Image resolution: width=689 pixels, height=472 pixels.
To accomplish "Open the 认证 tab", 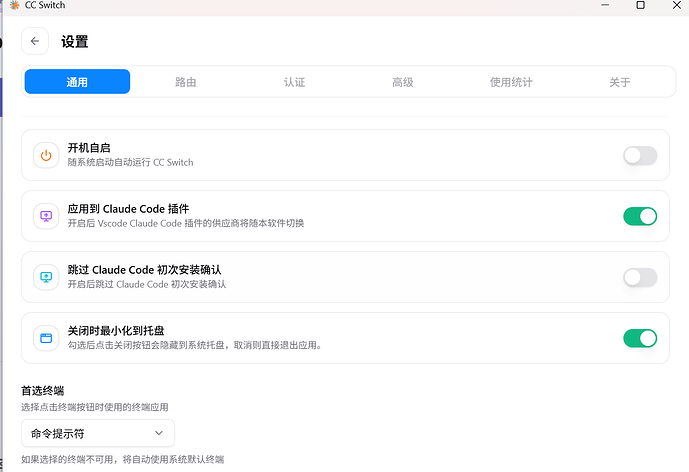I will (x=294, y=82).
